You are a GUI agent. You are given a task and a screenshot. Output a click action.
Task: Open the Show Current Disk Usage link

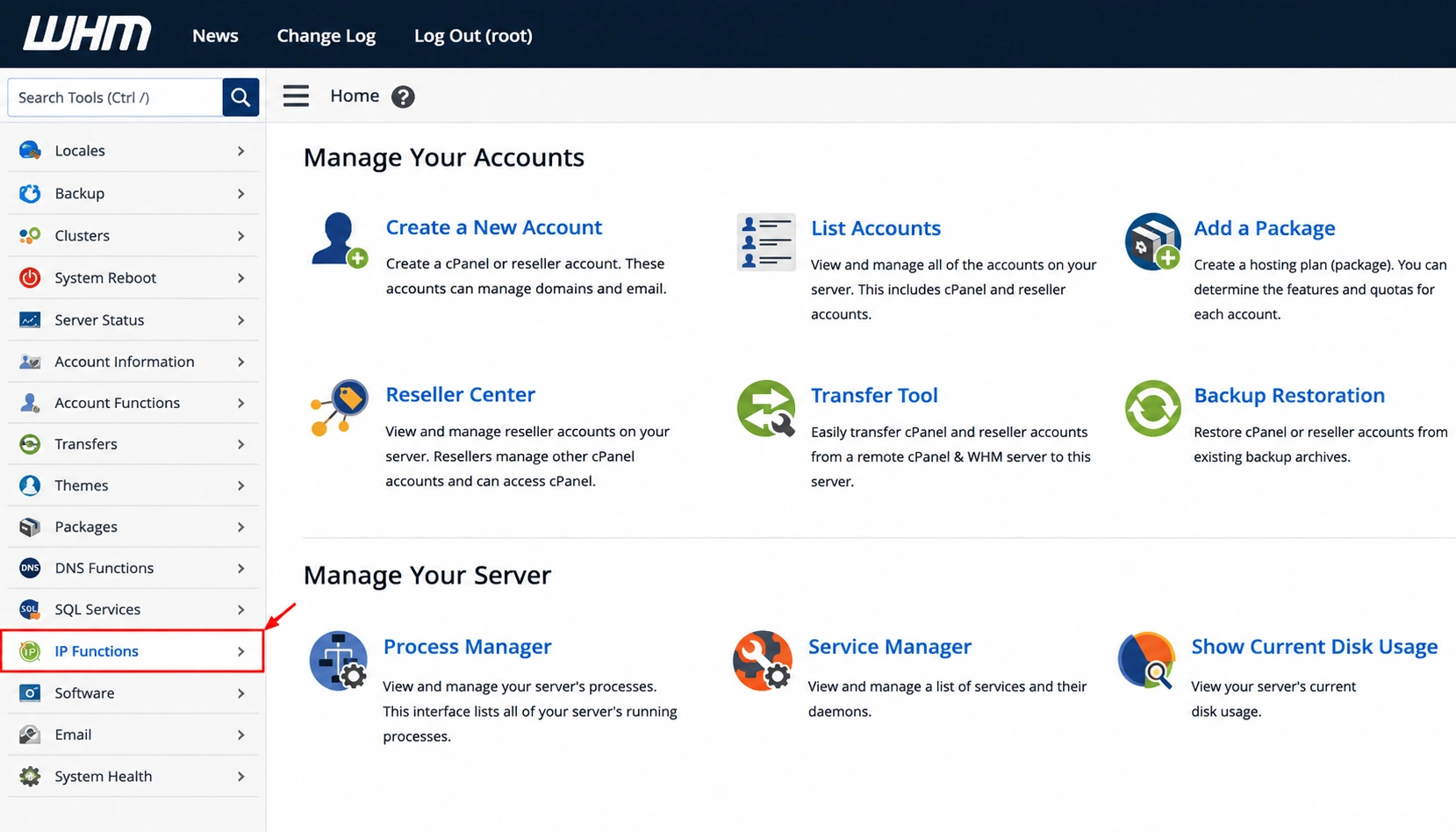coord(1315,647)
